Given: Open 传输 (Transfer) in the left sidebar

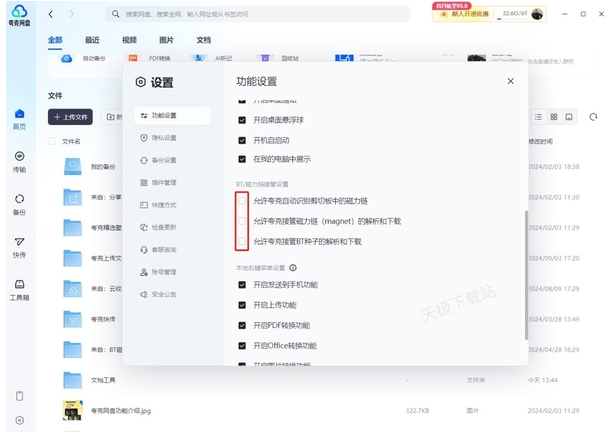Looking at the screenshot, I should [19, 161].
